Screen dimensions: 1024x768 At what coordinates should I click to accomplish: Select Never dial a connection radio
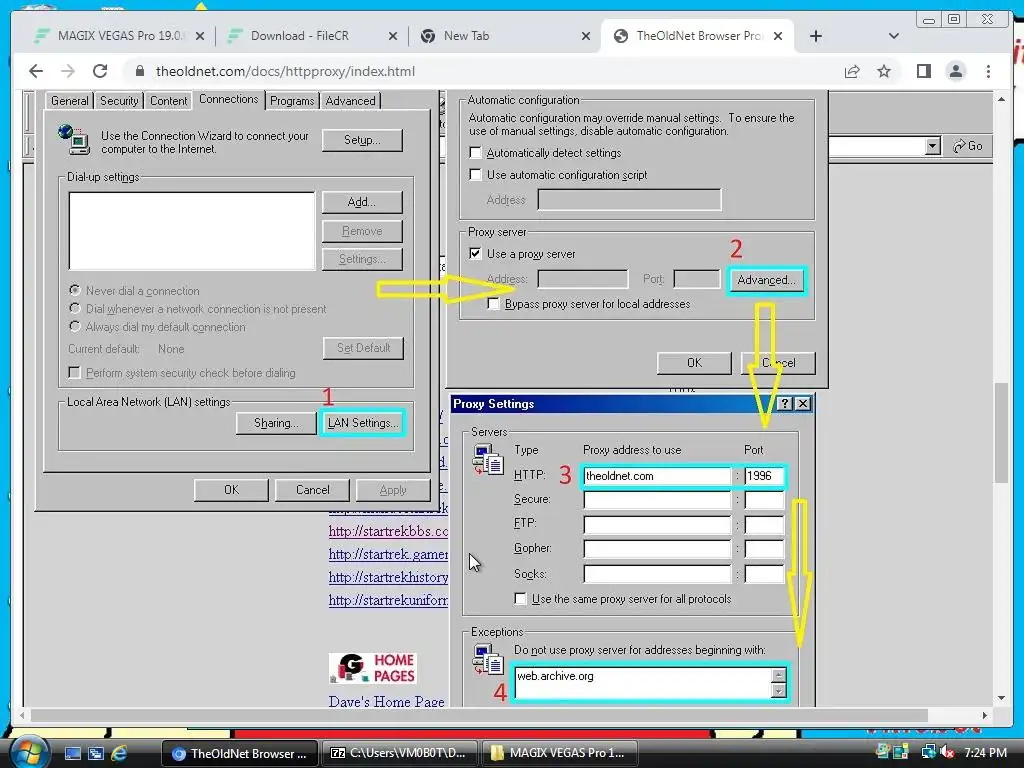click(x=74, y=290)
